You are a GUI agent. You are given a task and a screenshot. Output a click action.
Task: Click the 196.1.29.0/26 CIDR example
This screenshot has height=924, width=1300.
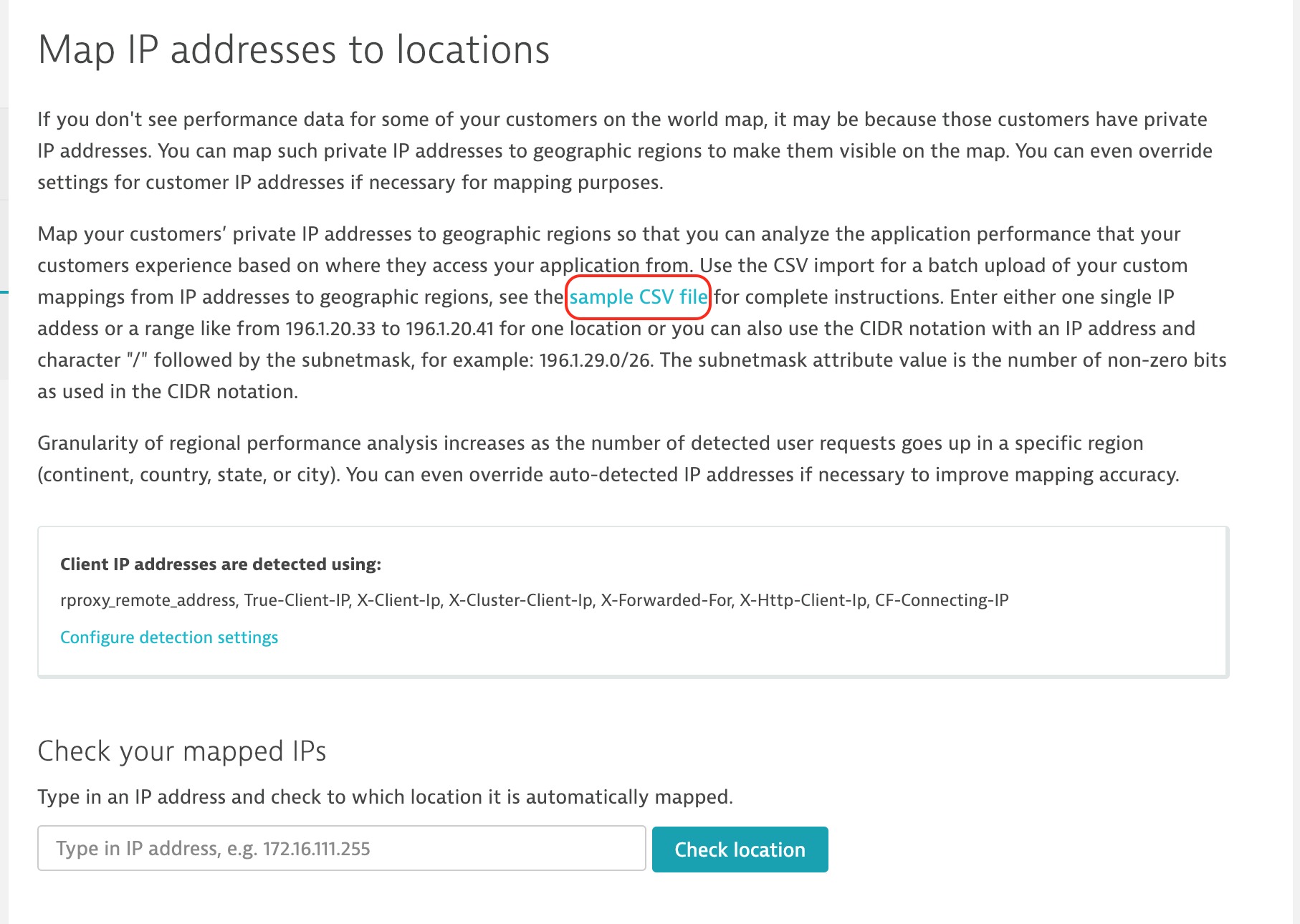(x=595, y=360)
